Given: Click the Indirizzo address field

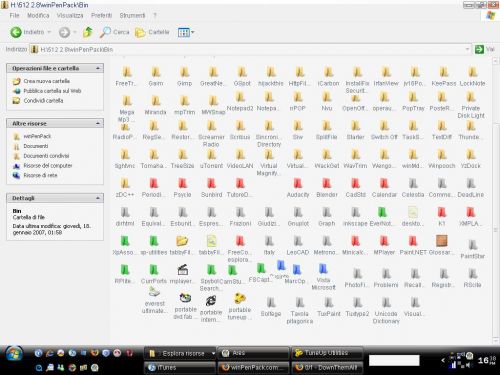Looking at the screenshot, I should [x=251, y=49].
